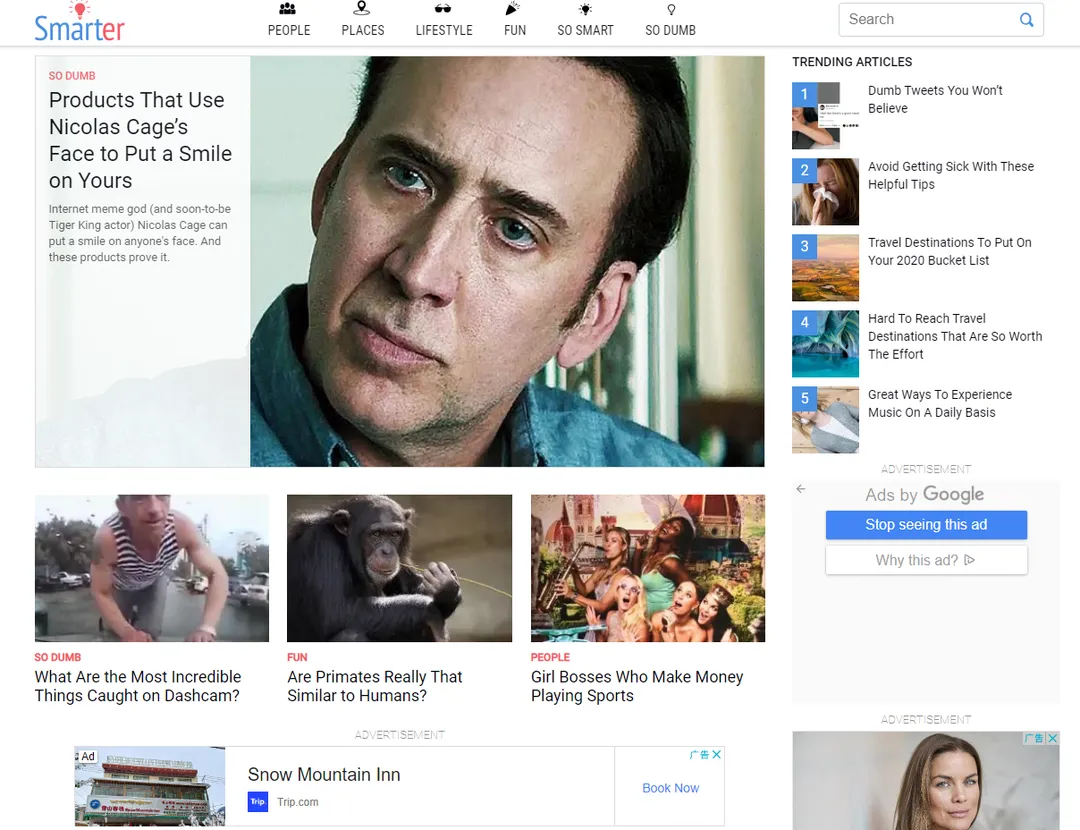Click the Nicolas Cage featured image
1080x830 pixels.
point(507,262)
